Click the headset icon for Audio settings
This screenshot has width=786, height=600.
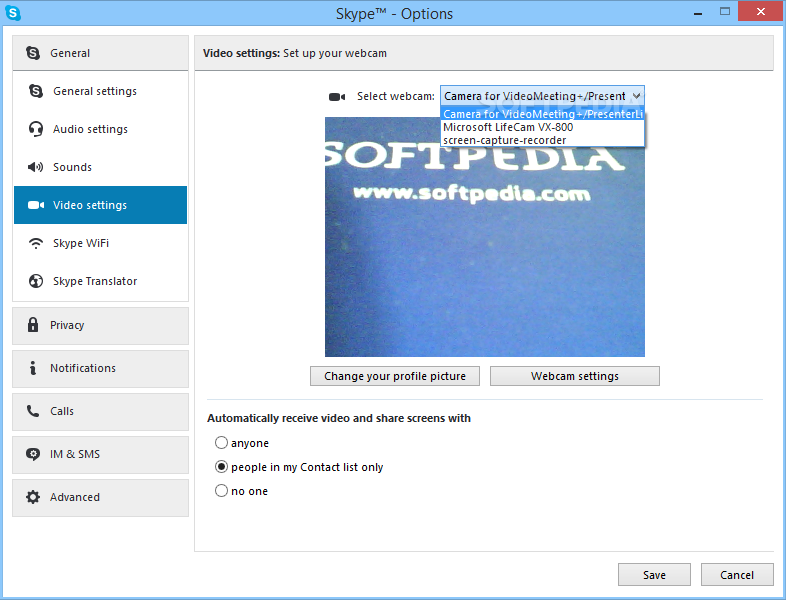coord(36,129)
